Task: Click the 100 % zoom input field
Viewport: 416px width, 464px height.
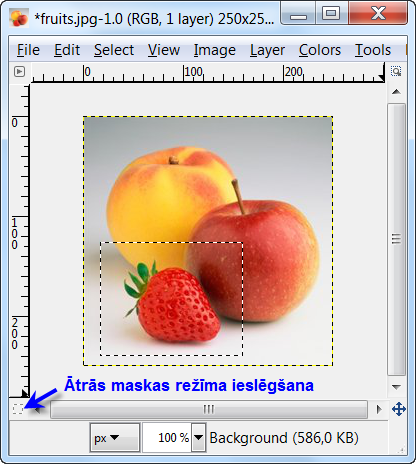Action: 167,438
